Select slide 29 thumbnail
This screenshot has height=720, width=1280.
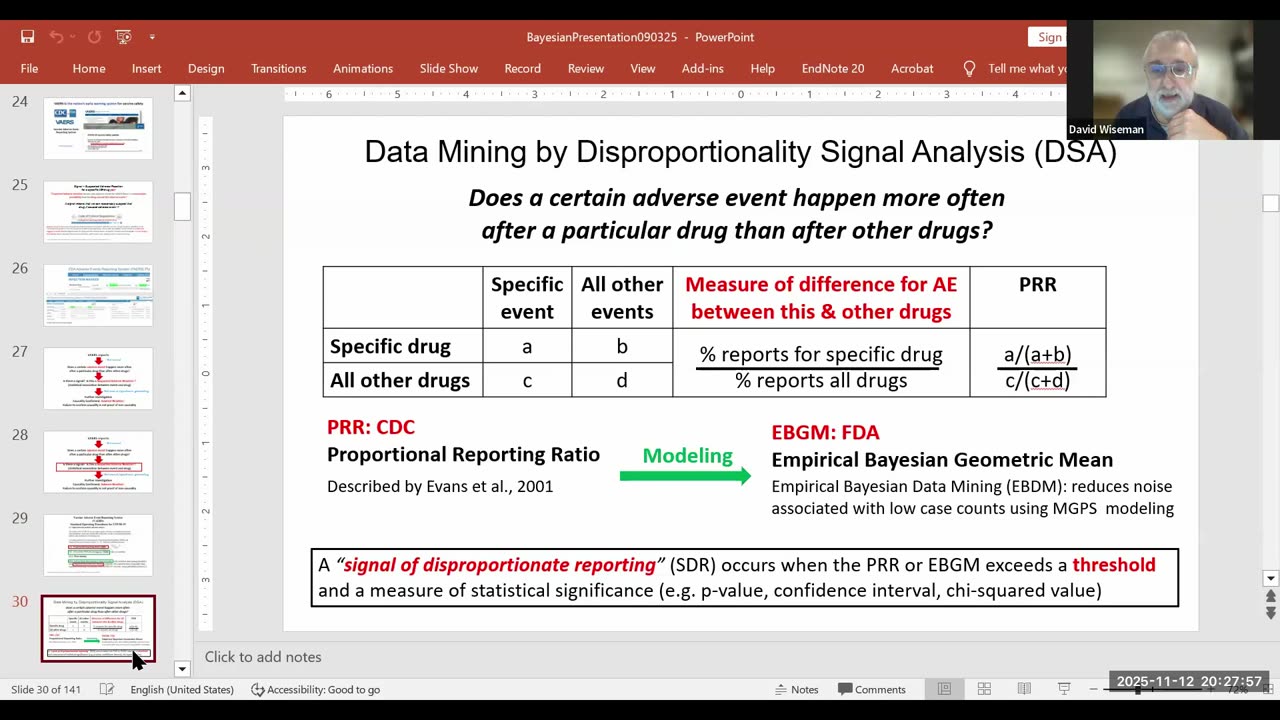pos(98,545)
